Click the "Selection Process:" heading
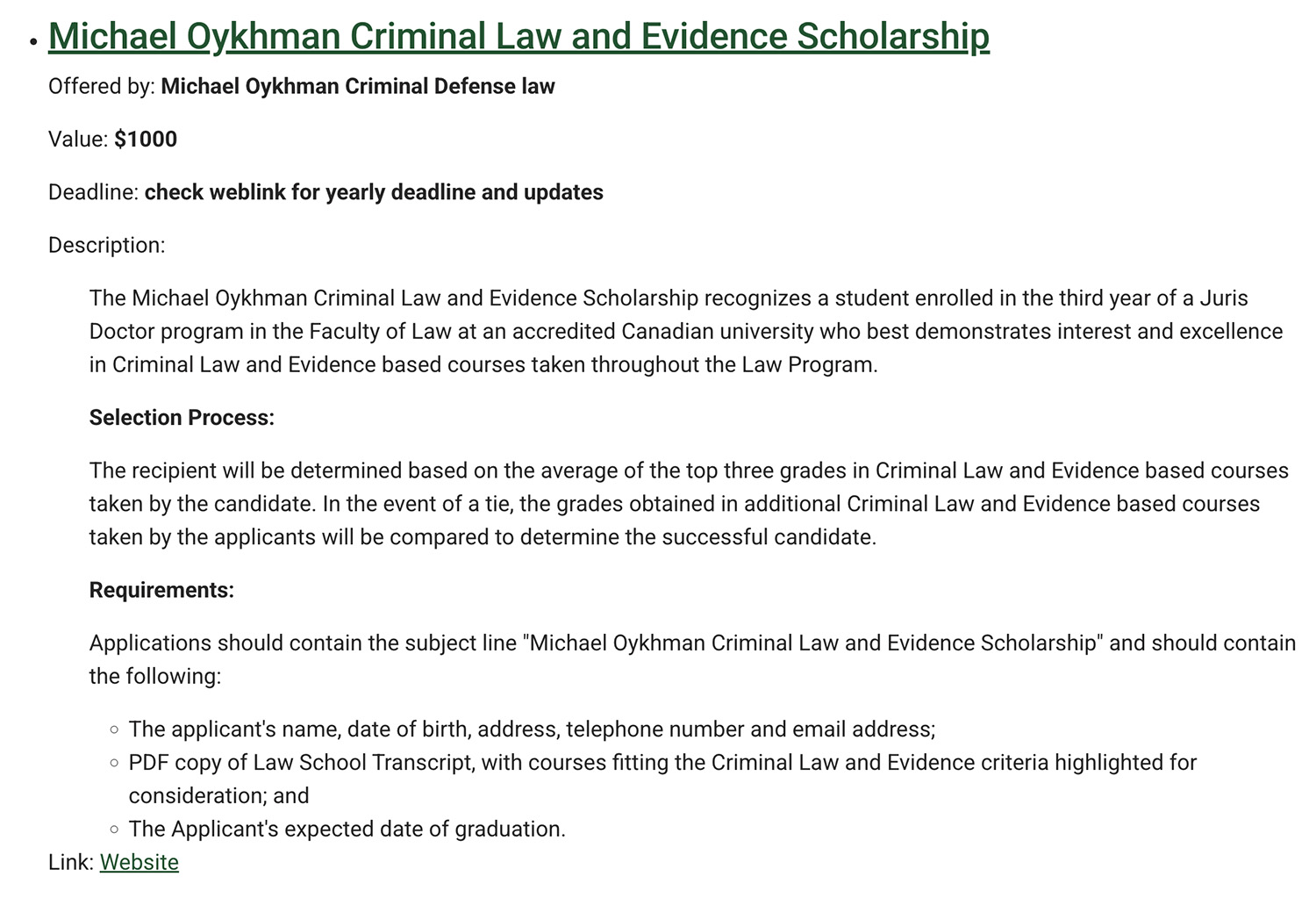This screenshot has height=898, width=1316. click(x=182, y=417)
